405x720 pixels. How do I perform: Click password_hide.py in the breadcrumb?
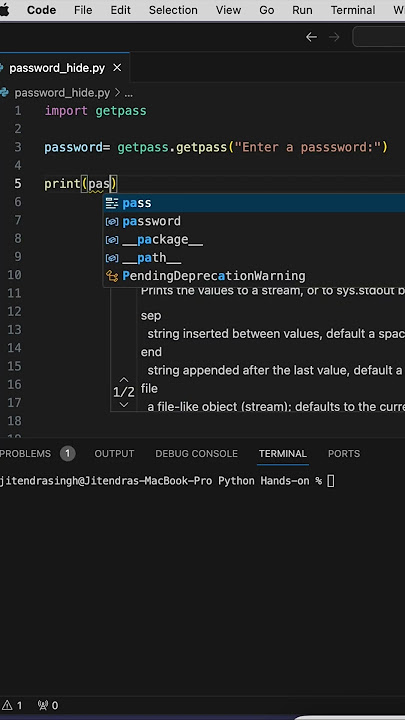(62, 93)
